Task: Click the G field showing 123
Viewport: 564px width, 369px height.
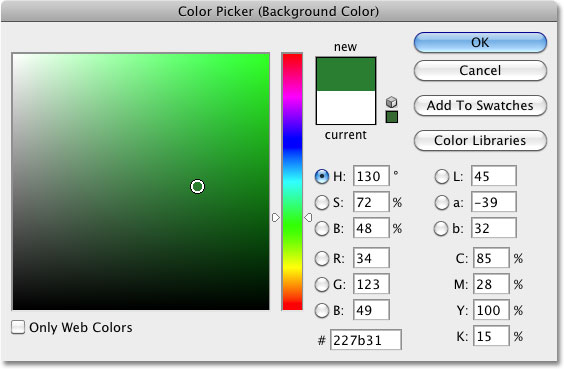Action: click(x=371, y=284)
